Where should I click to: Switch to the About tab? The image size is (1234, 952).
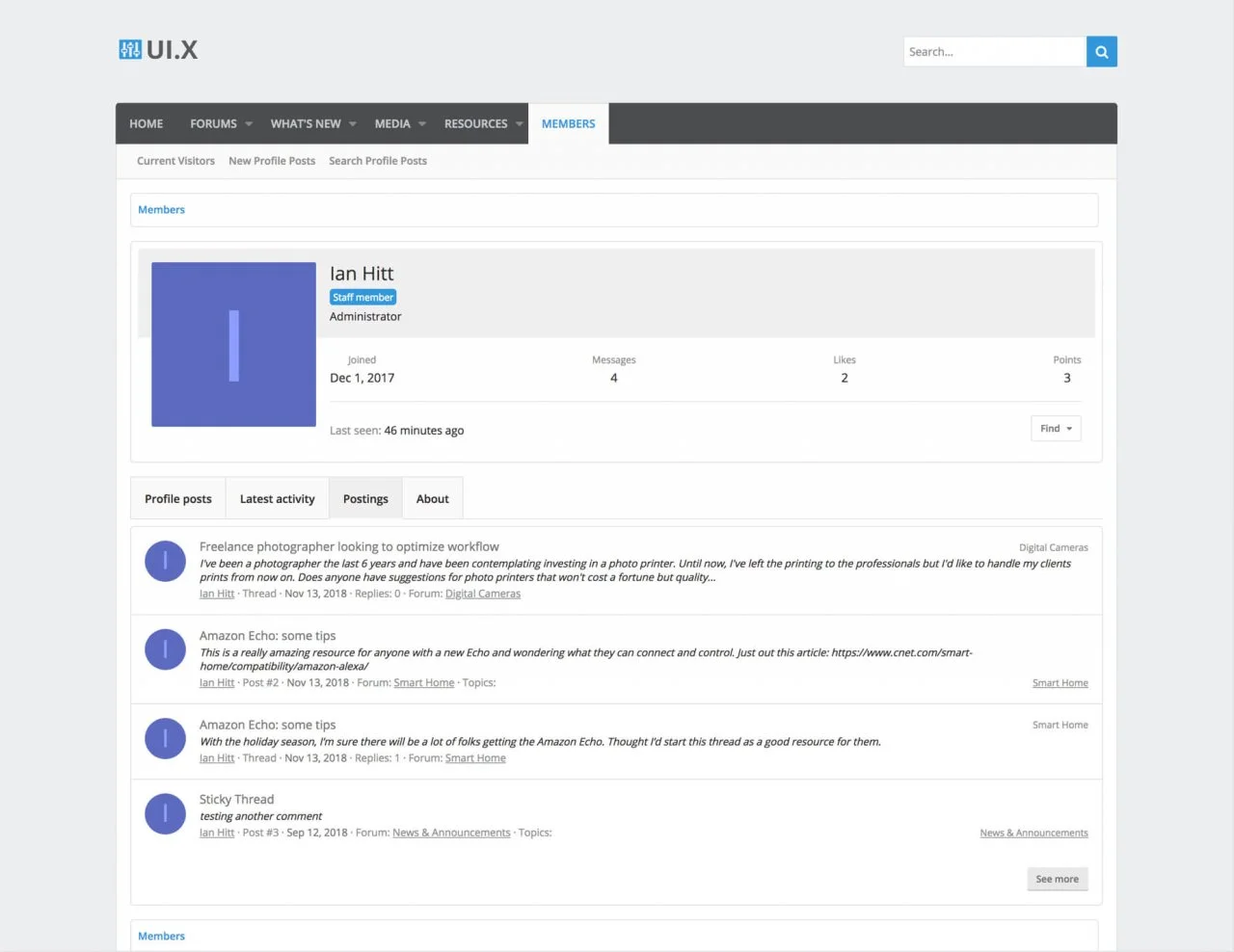tap(432, 499)
